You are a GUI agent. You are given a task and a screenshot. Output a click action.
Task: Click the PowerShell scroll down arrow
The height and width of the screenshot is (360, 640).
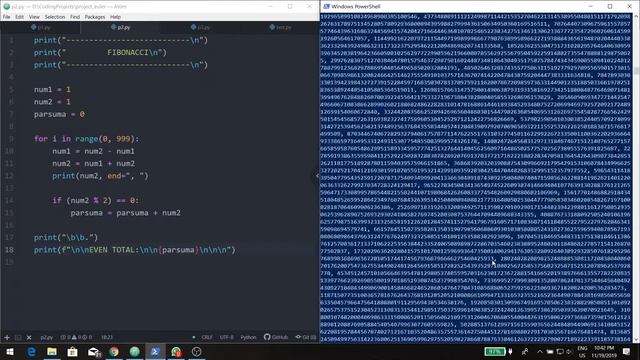click(636, 340)
